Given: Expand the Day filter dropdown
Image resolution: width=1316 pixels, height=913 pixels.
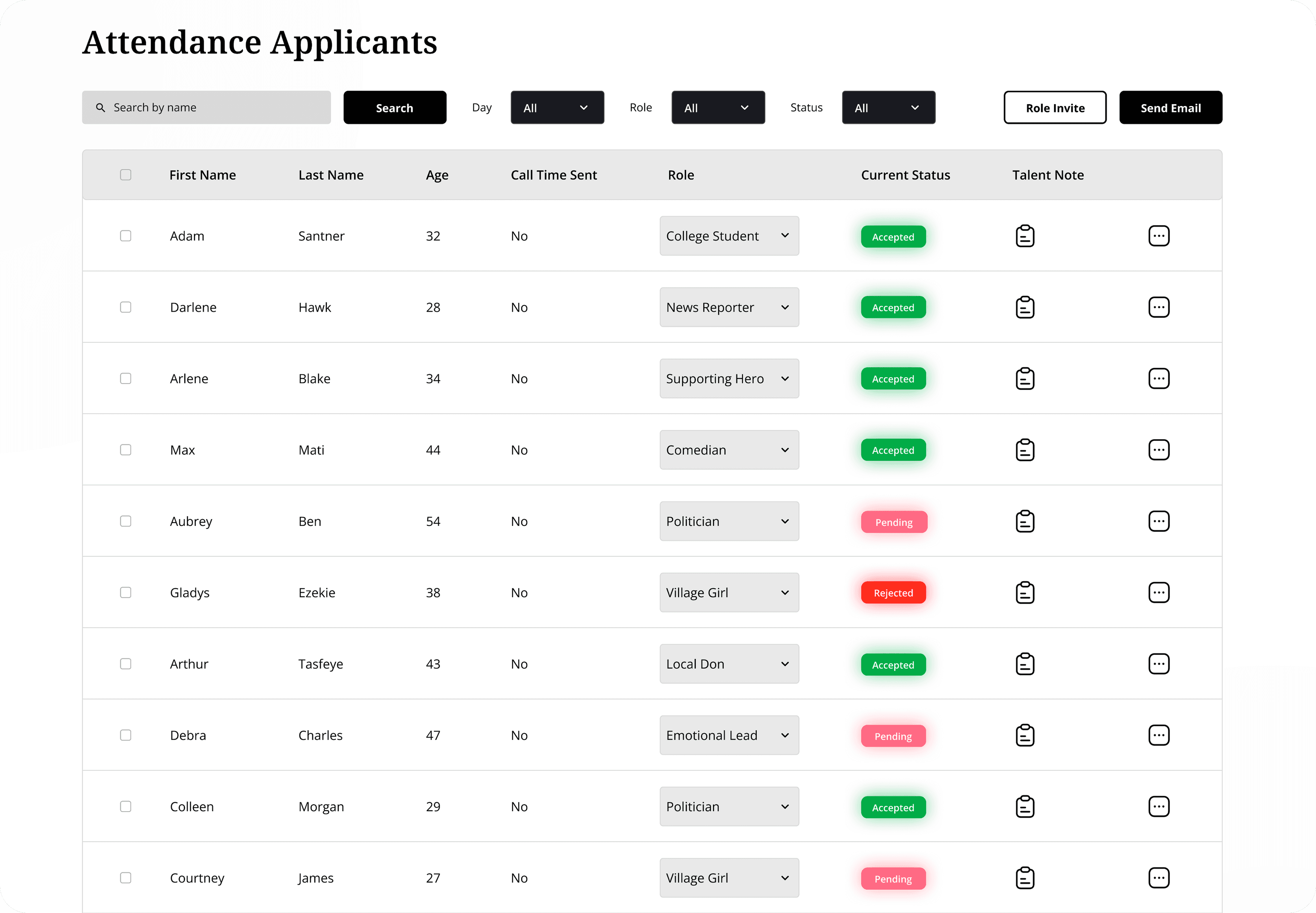Looking at the screenshot, I should 557,108.
